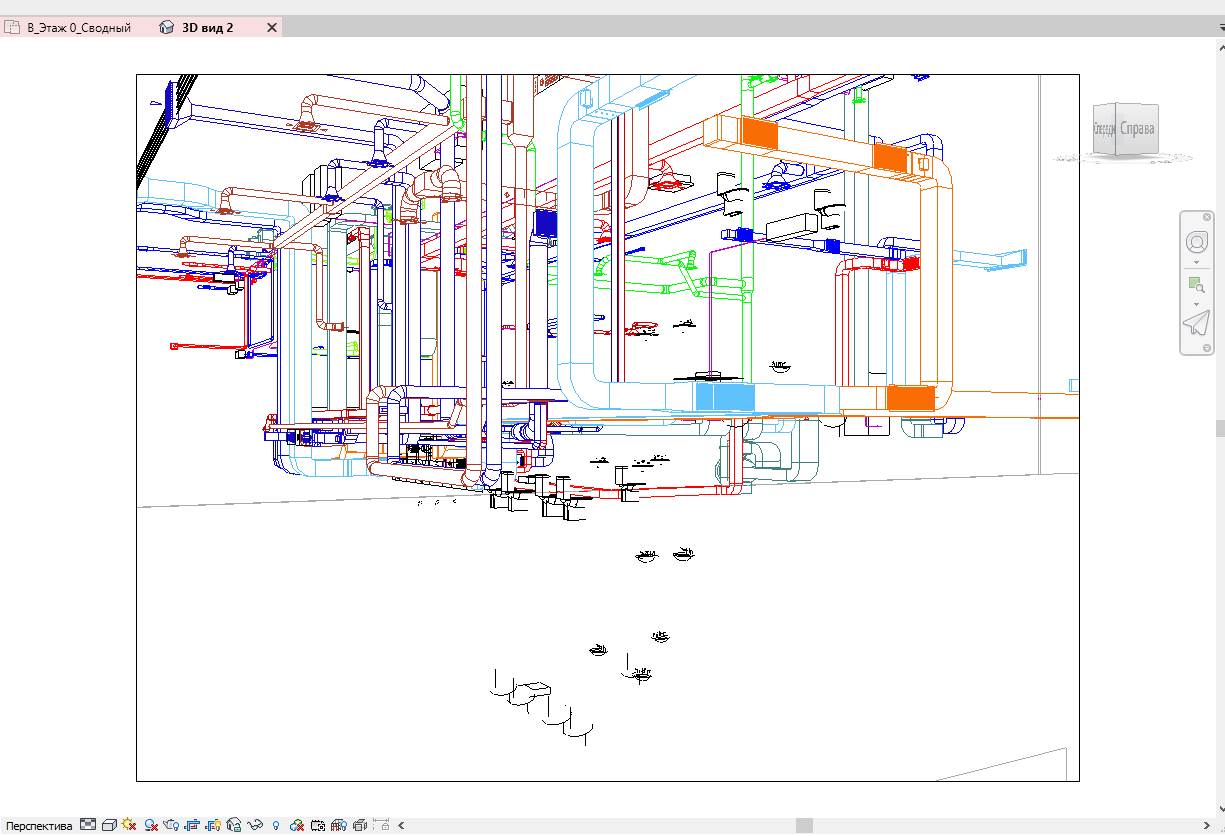Toggle the Crop View tool

pos(190,826)
